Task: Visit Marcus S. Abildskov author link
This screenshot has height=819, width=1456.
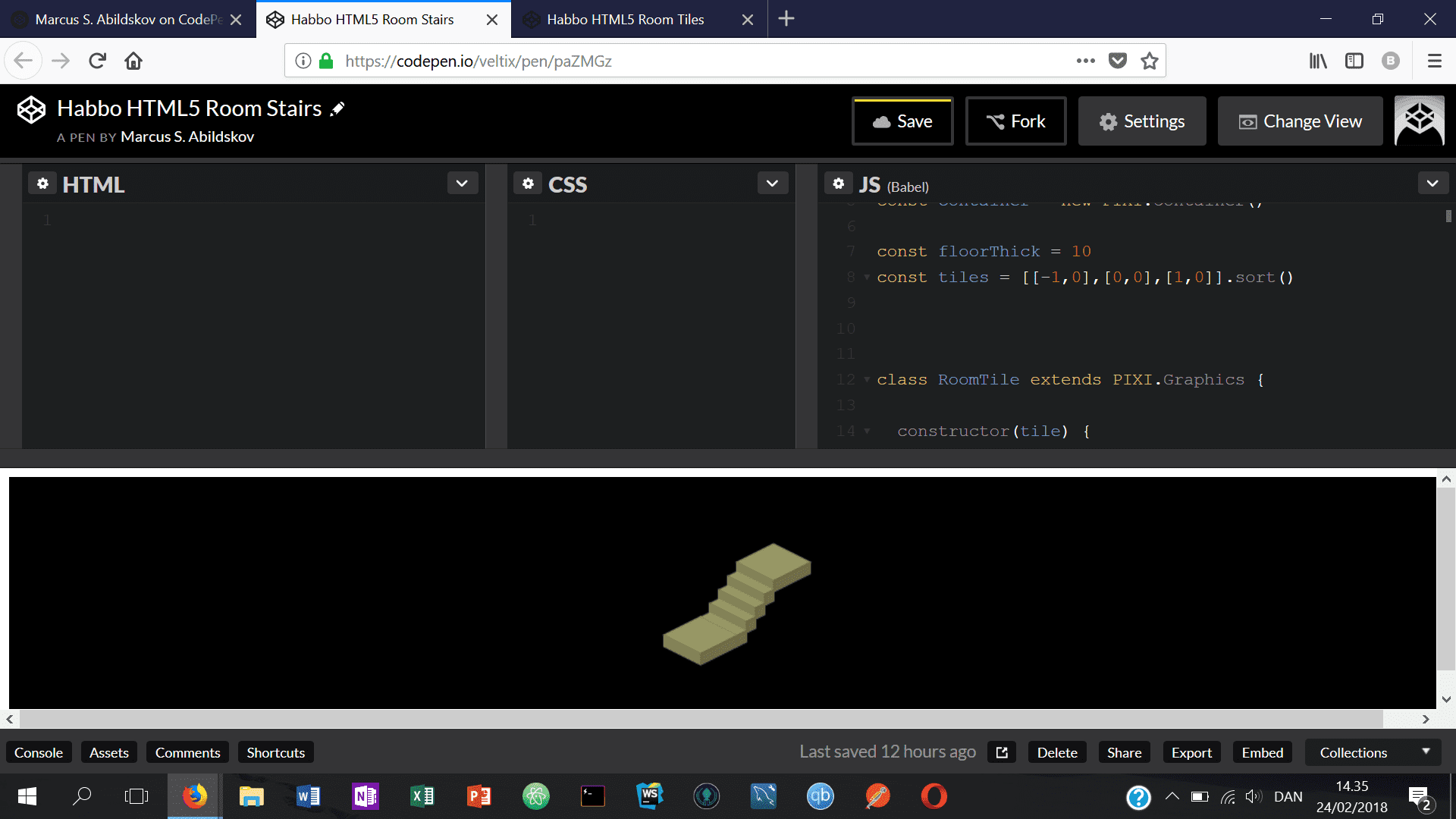Action: click(x=187, y=137)
